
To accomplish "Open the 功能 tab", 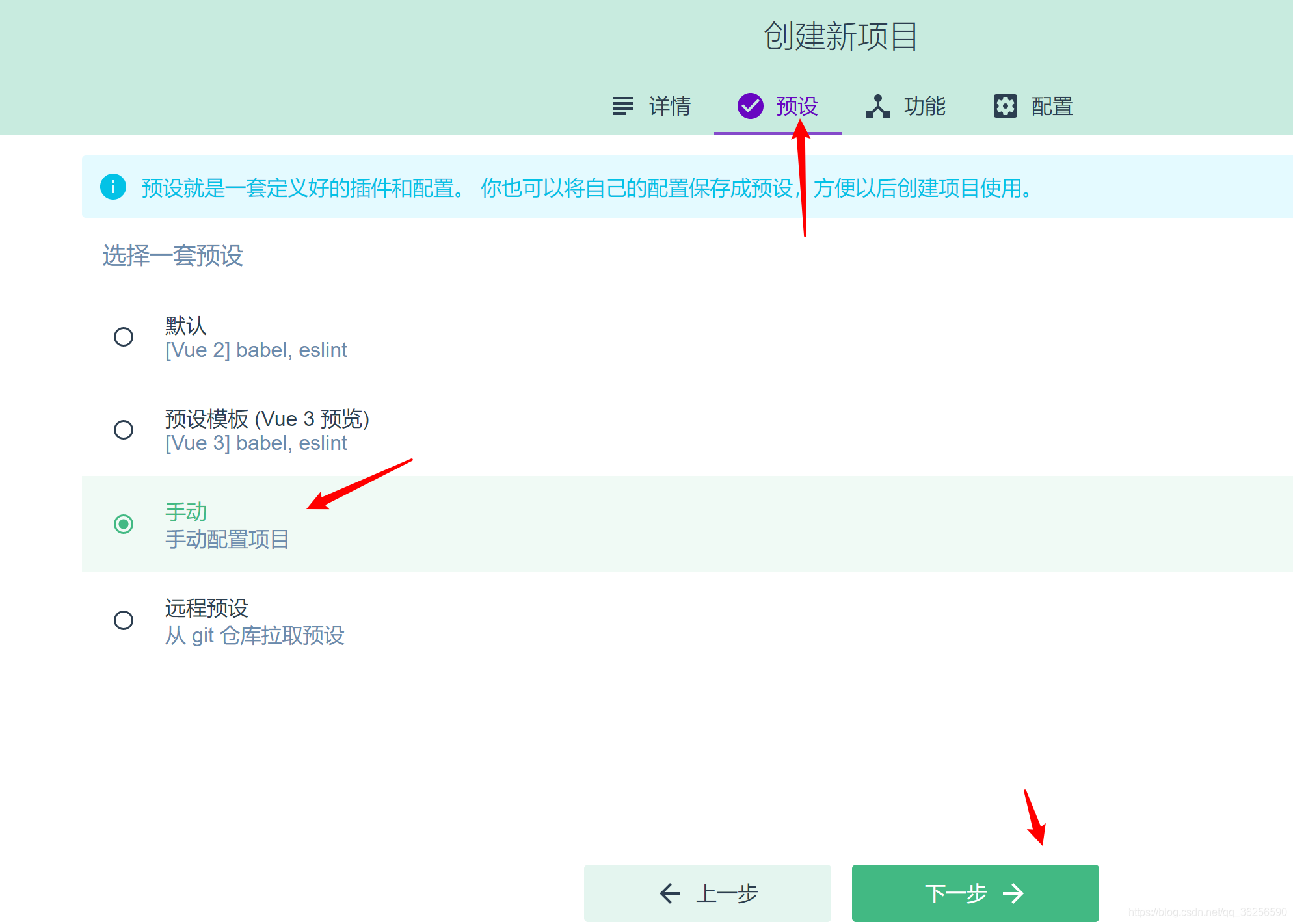I will pos(924,106).
